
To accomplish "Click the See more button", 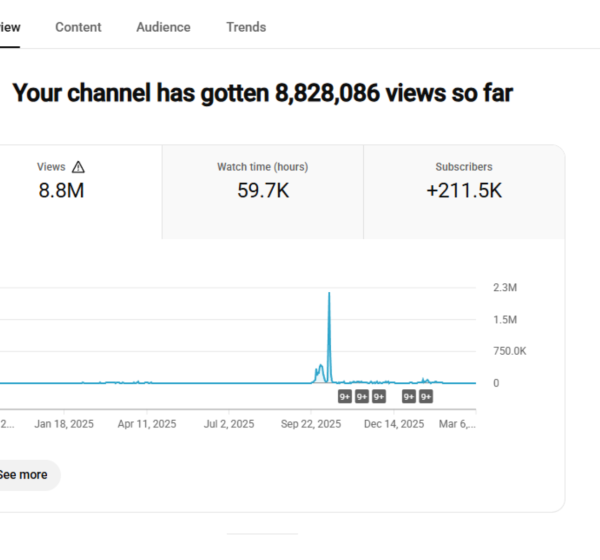I will [x=24, y=475].
